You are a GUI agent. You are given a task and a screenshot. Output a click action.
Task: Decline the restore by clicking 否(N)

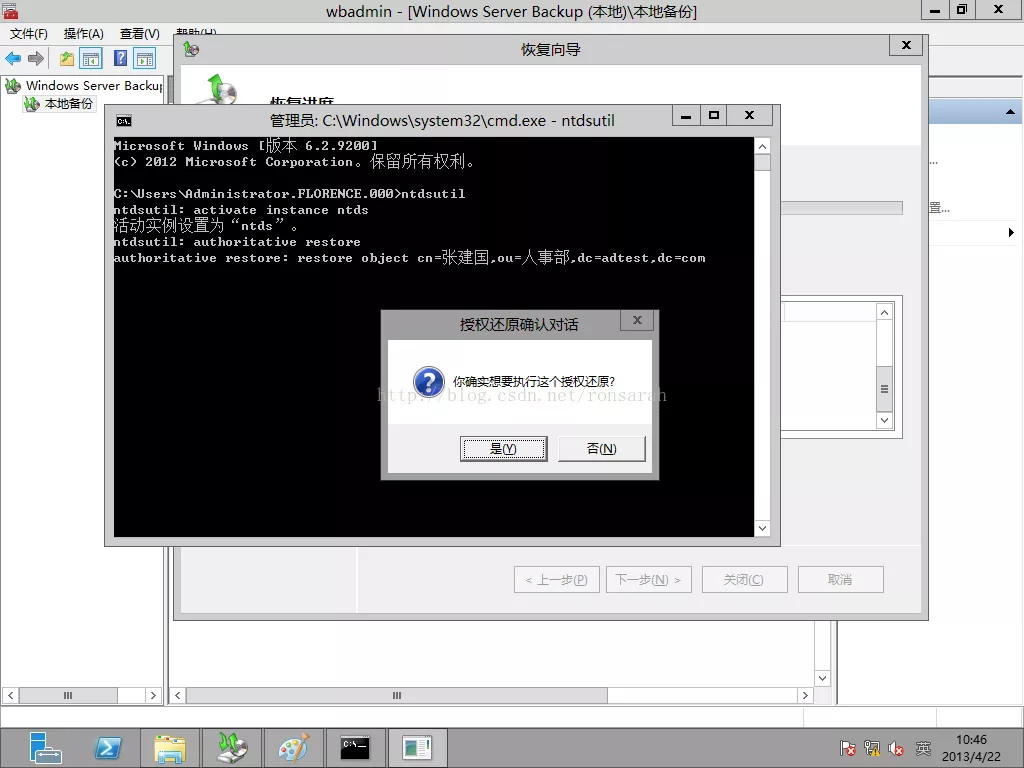point(601,449)
